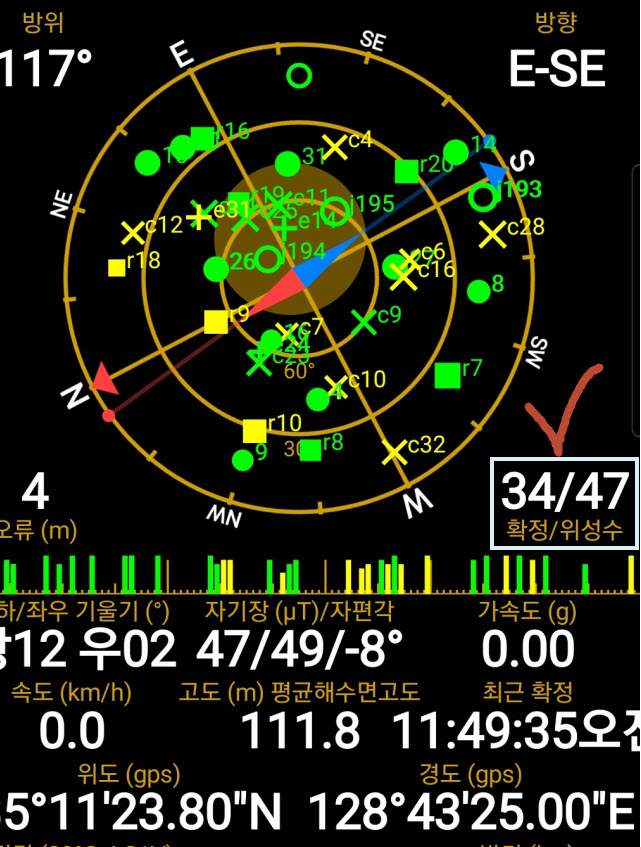Tap the 경도 (gps) label

point(471,774)
